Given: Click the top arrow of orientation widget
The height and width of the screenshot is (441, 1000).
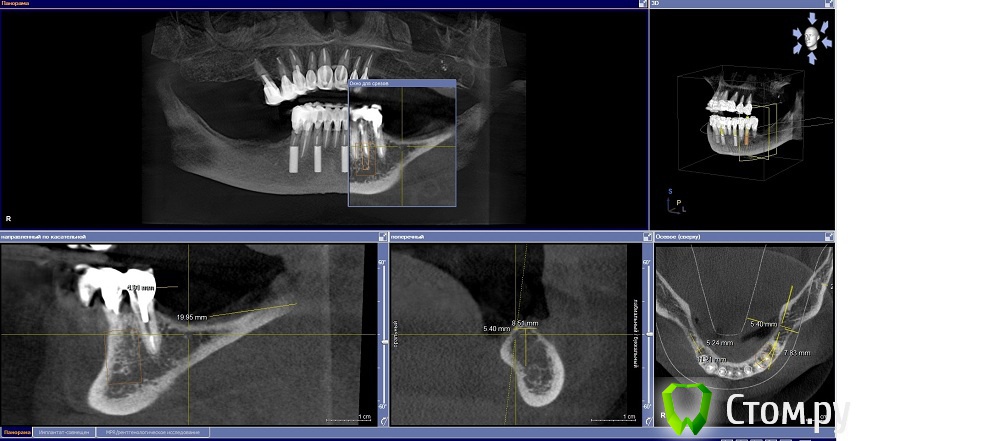Looking at the screenshot, I should pos(811,20).
